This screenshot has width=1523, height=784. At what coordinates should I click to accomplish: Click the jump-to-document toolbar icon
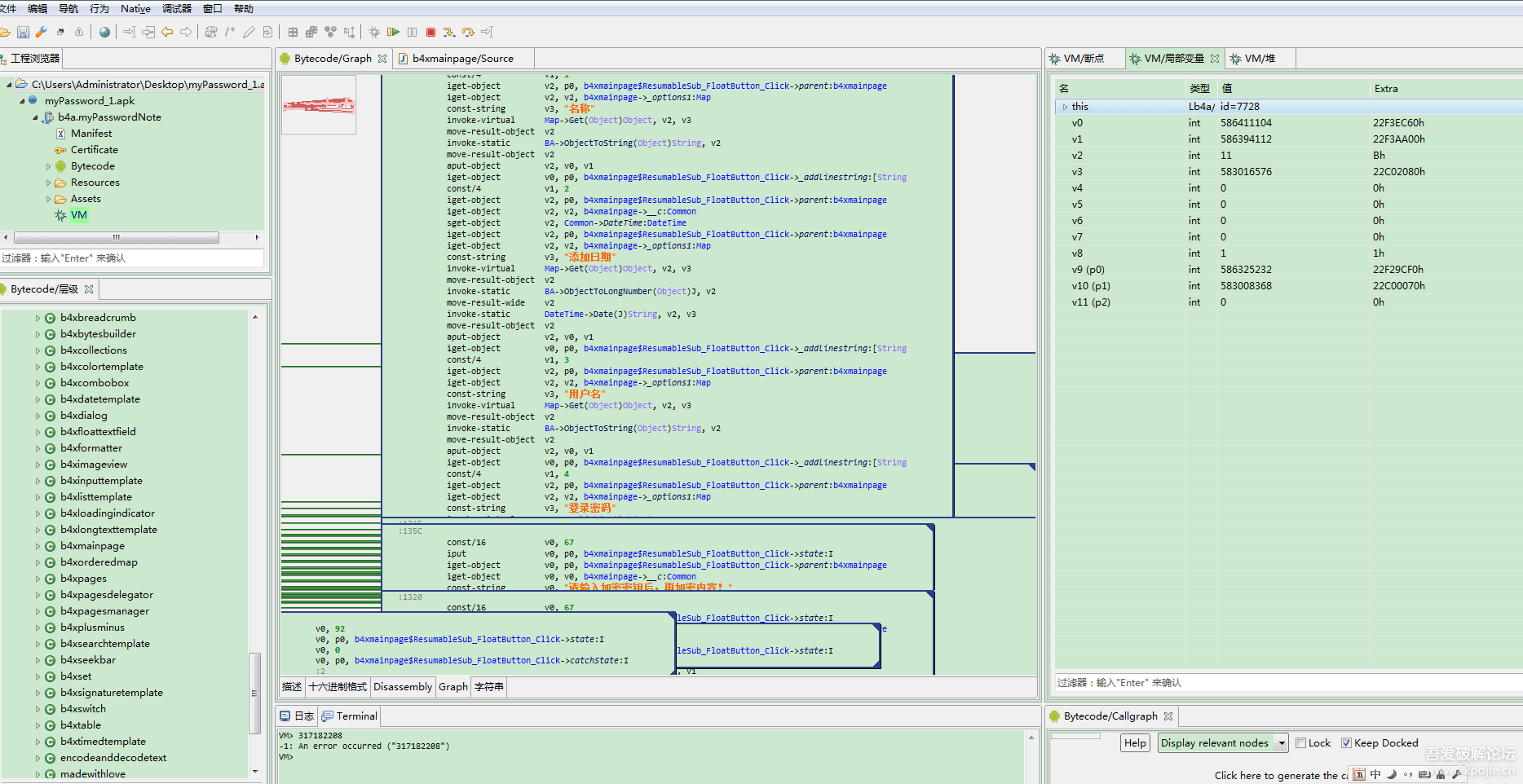point(267,32)
